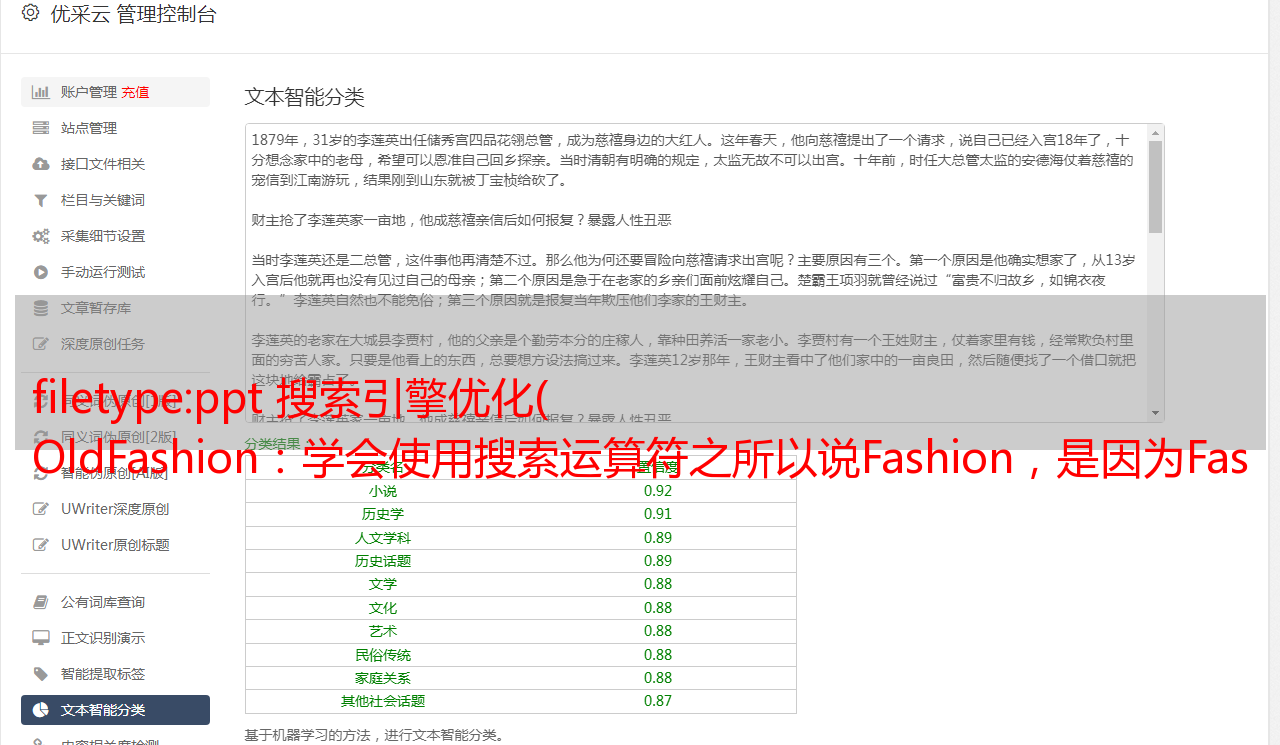Click the edit icon for UWriter原创标题

click(x=41, y=545)
